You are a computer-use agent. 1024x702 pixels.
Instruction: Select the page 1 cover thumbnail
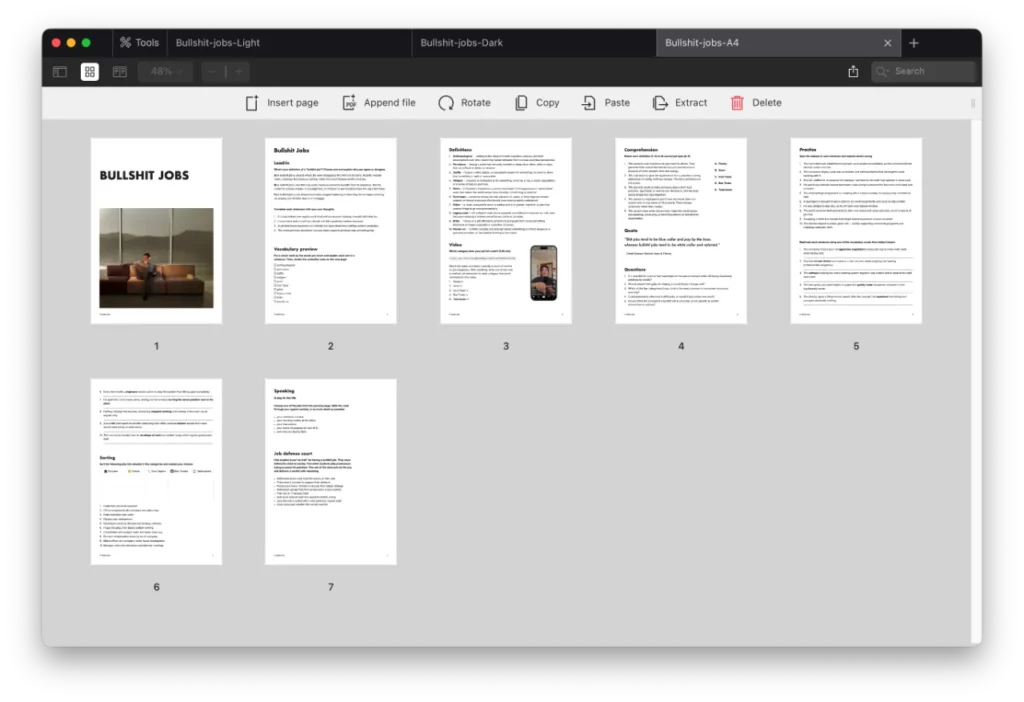(156, 231)
